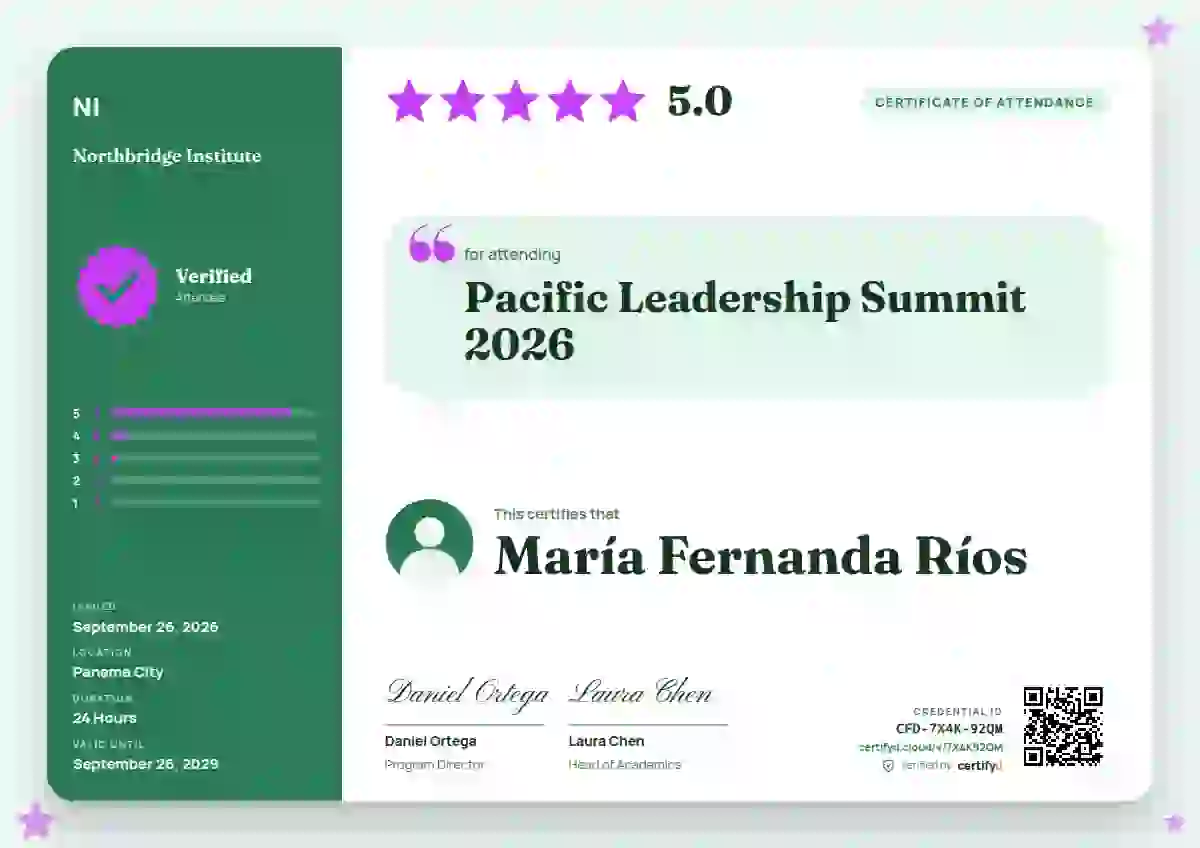Click the shield icon beside 'verified by'
Viewport: 1200px width, 848px height.
[x=888, y=765]
